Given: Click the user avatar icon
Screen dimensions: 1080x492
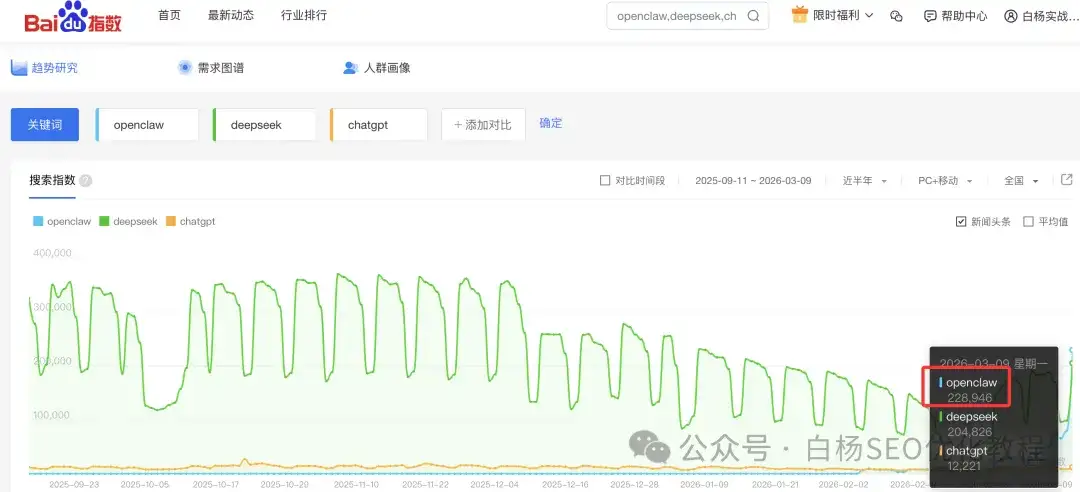Looking at the screenshot, I should click(1010, 16).
